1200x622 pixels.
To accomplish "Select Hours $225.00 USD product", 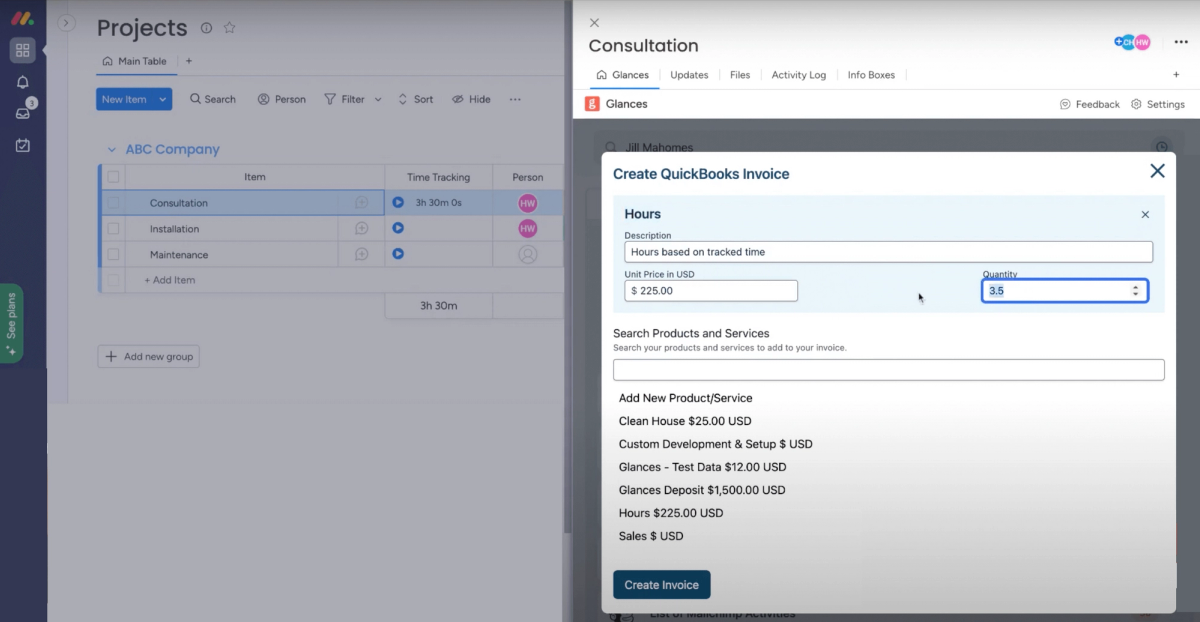I will 671,513.
